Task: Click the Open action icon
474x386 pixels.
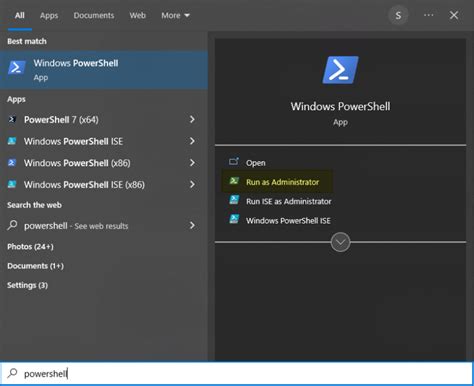Action: (x=234, y=162)
